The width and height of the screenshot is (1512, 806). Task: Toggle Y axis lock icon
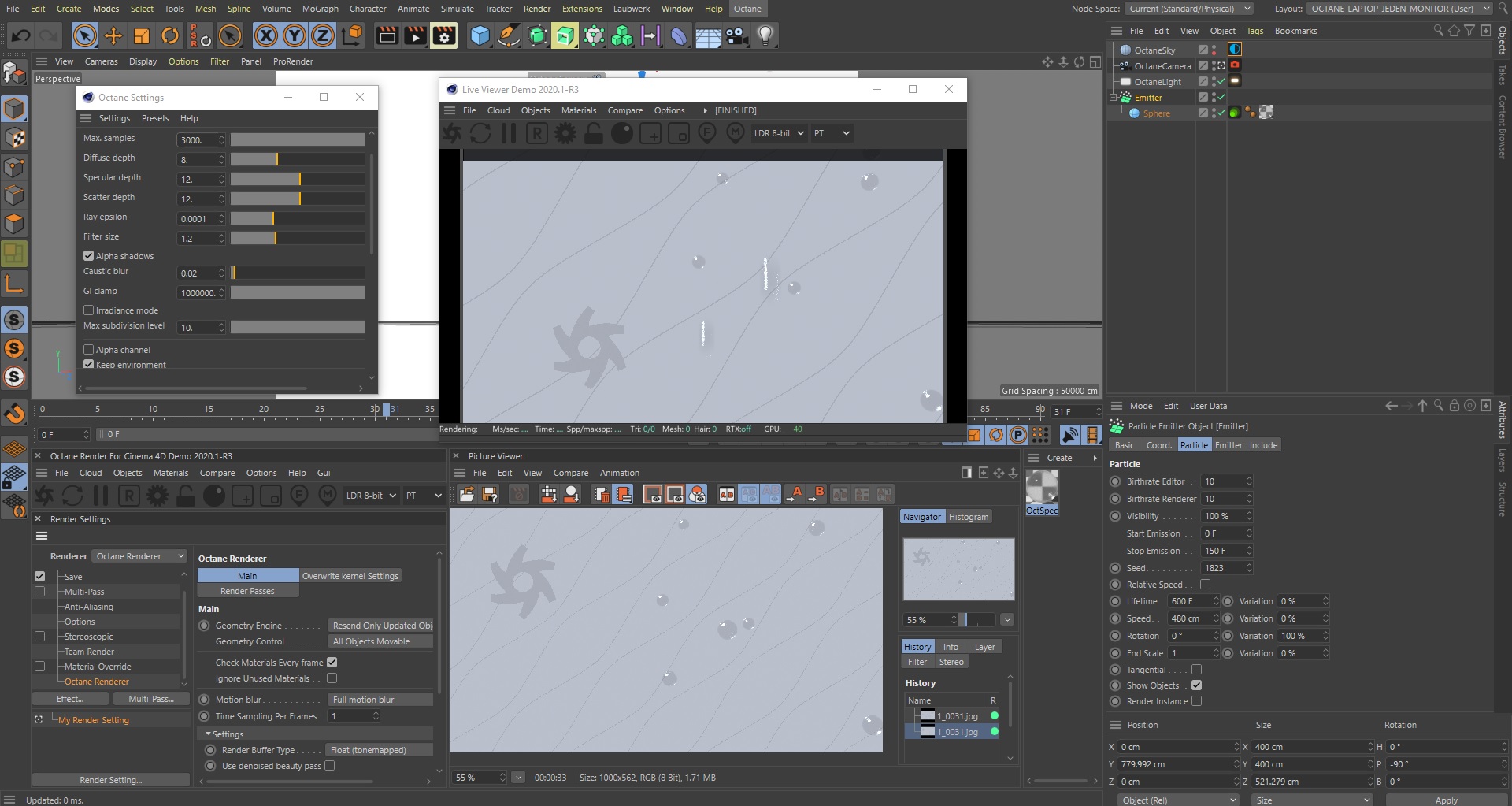pyautogui.click(x=295, y=35)
